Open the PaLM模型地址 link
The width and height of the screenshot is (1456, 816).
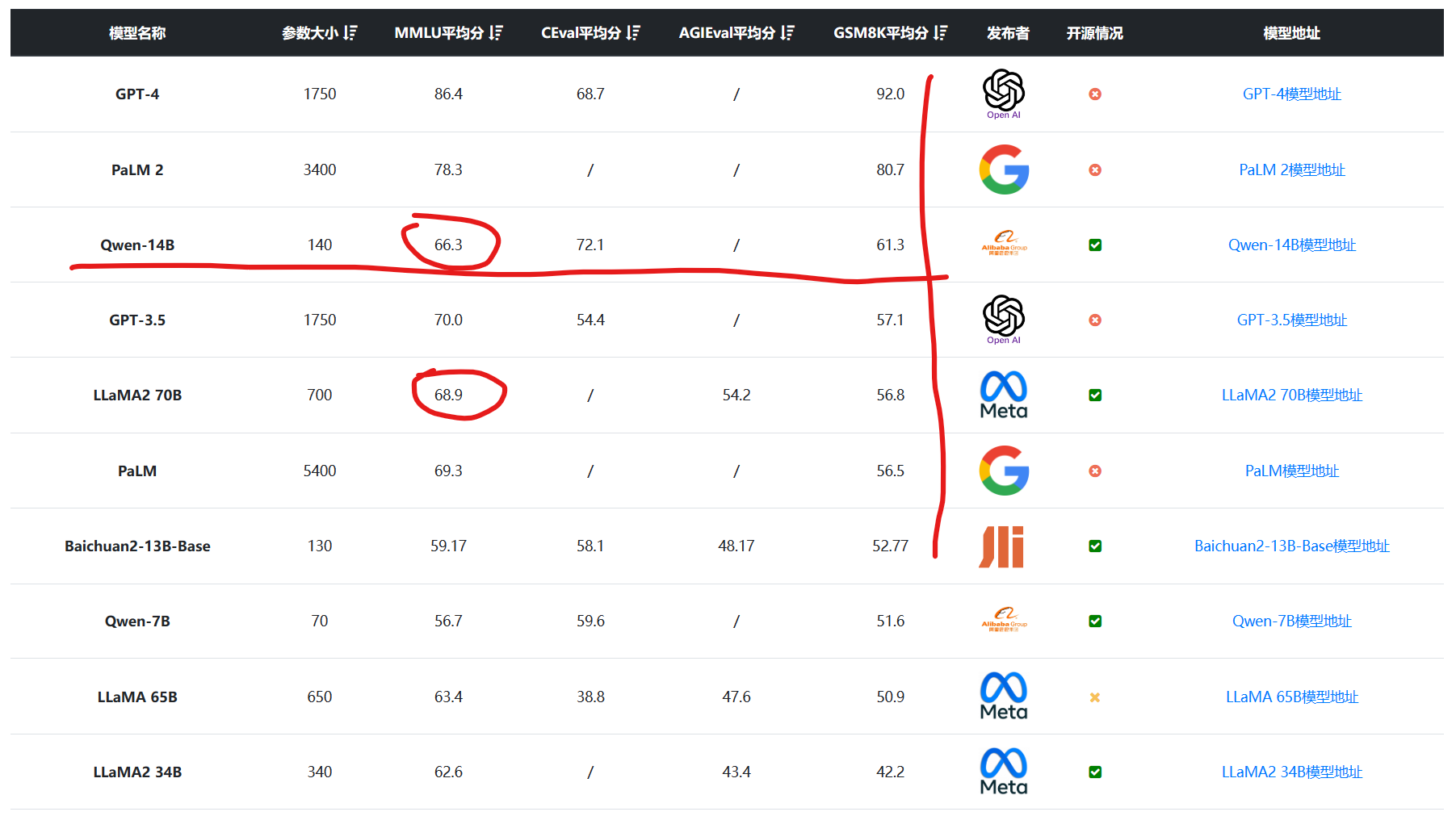point(1292,471)
